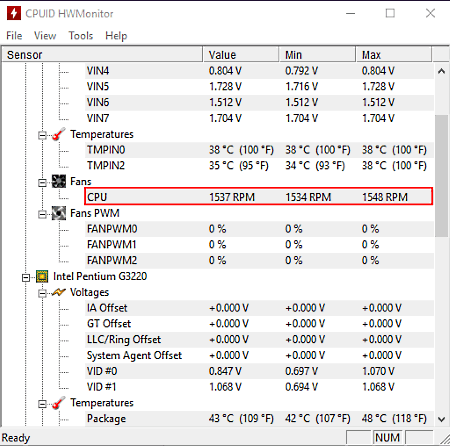Click the 1548 RPM max fan value

[385, 197]
